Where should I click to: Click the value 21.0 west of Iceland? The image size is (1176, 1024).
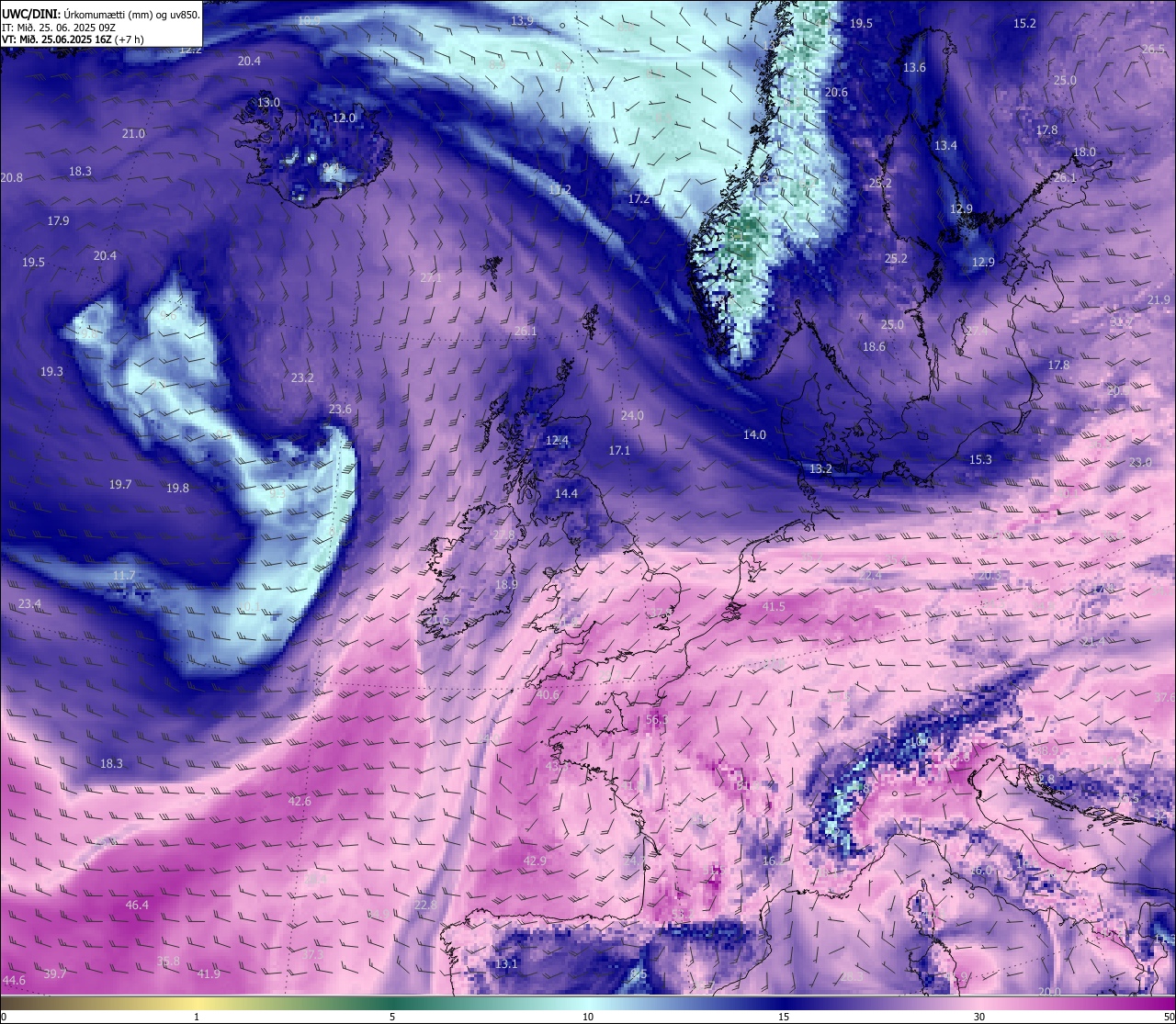pyautogui.click(x=133, y=134)
